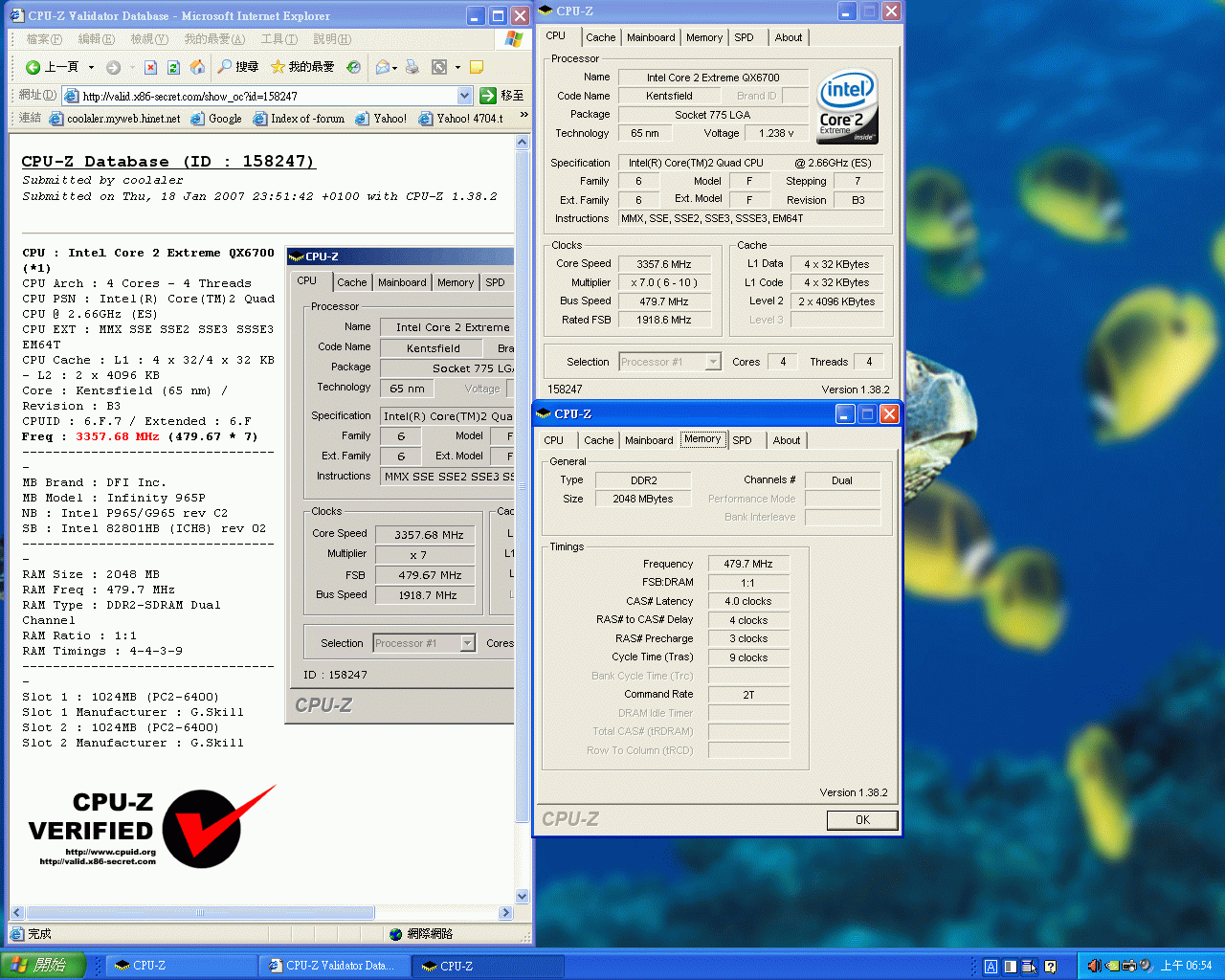
Task: Switch to the CPU tab in the lower CPU-Z Memory window
Action: (553, 440)
